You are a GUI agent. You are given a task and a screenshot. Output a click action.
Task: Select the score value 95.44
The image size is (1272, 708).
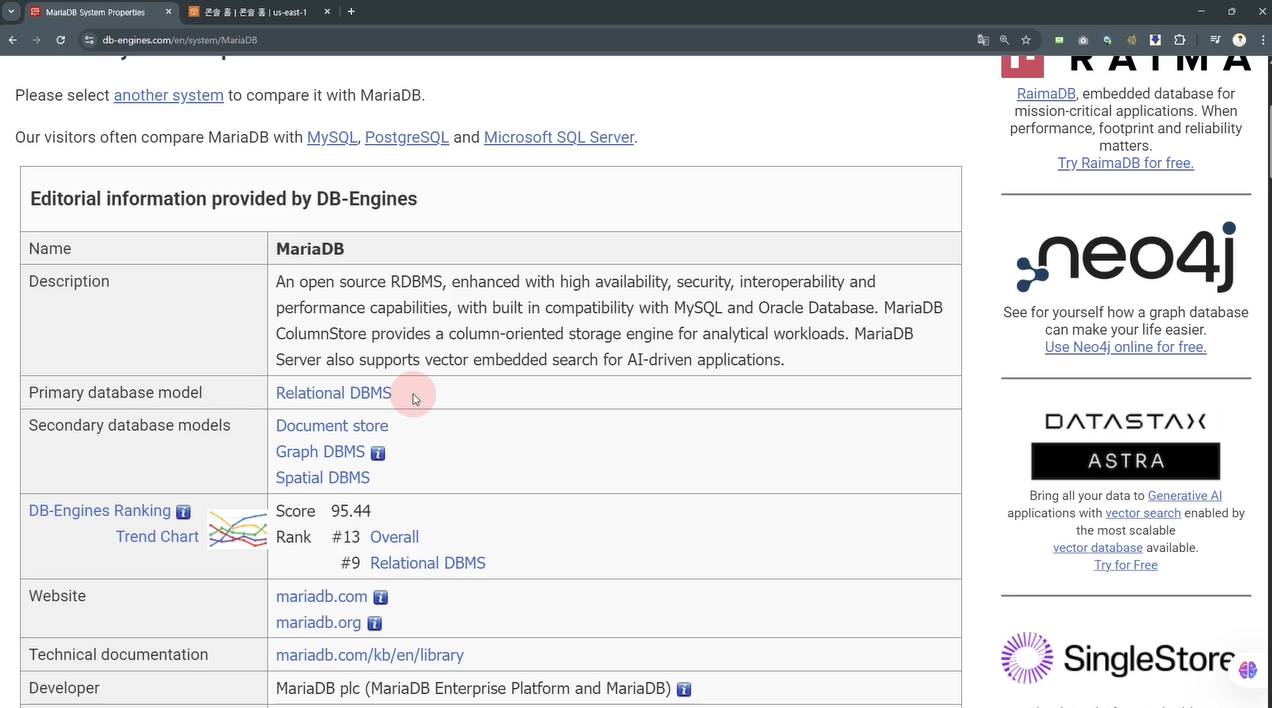pyautogui.click(x=351, y=511)
